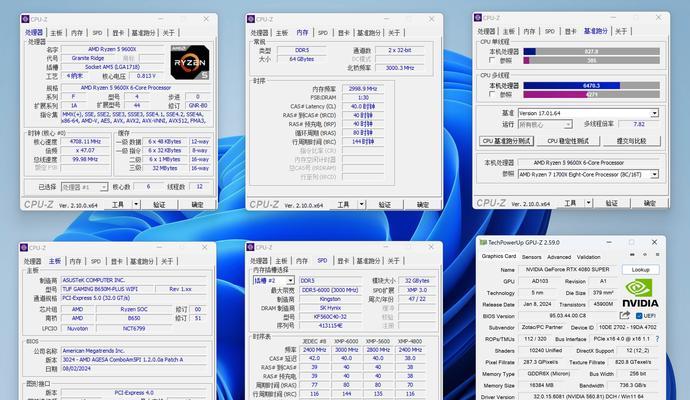Click the 工具 button in the memory window
This screenshot has height=400, width=690.
coord(343,205)
